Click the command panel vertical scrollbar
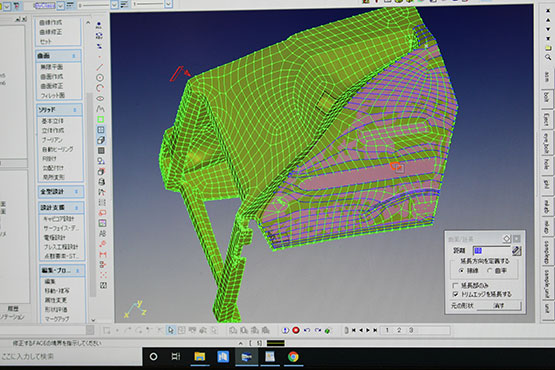Screen dimensions: 555x370 (90, 195)
